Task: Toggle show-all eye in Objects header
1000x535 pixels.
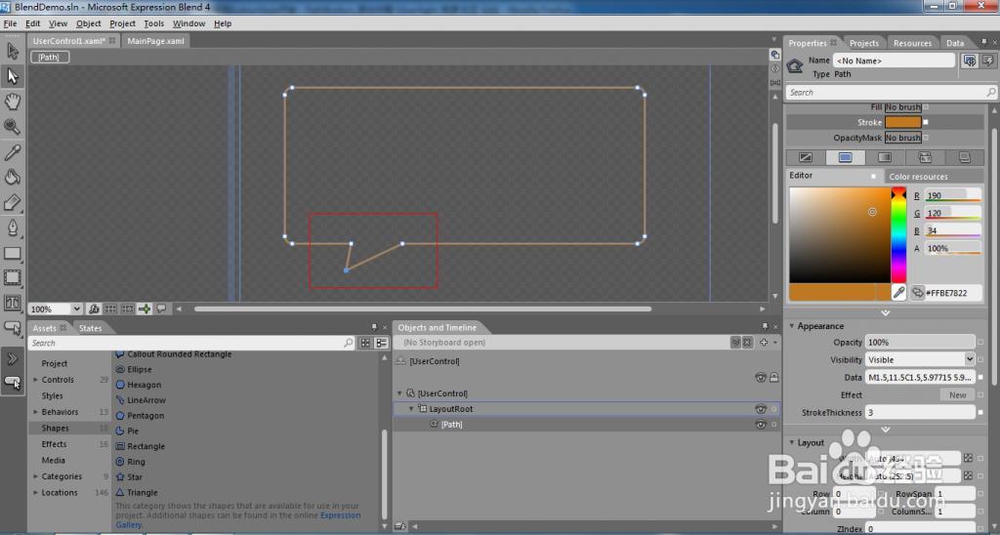Action: (760, 377)
